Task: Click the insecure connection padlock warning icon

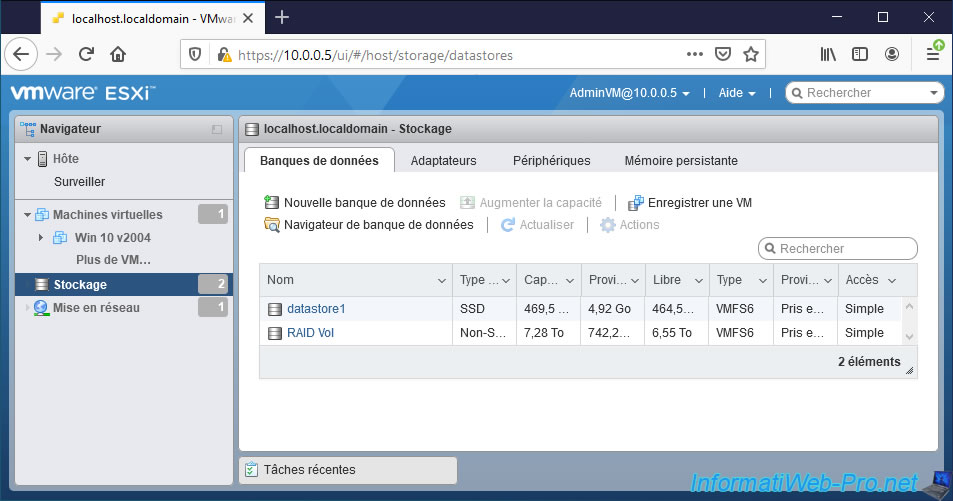Action: [224, 55]
